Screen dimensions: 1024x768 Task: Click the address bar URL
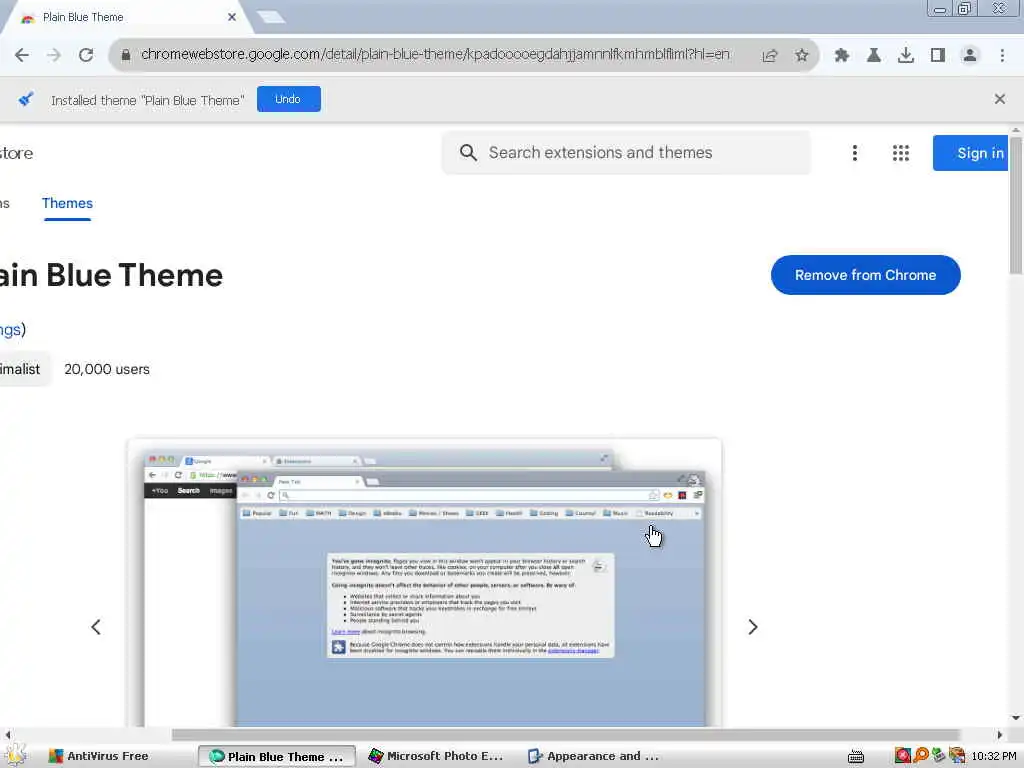(435, 54)
